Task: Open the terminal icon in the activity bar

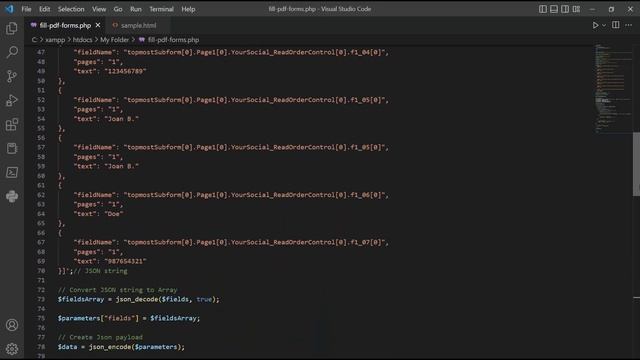Action: (x=12, y=172)
